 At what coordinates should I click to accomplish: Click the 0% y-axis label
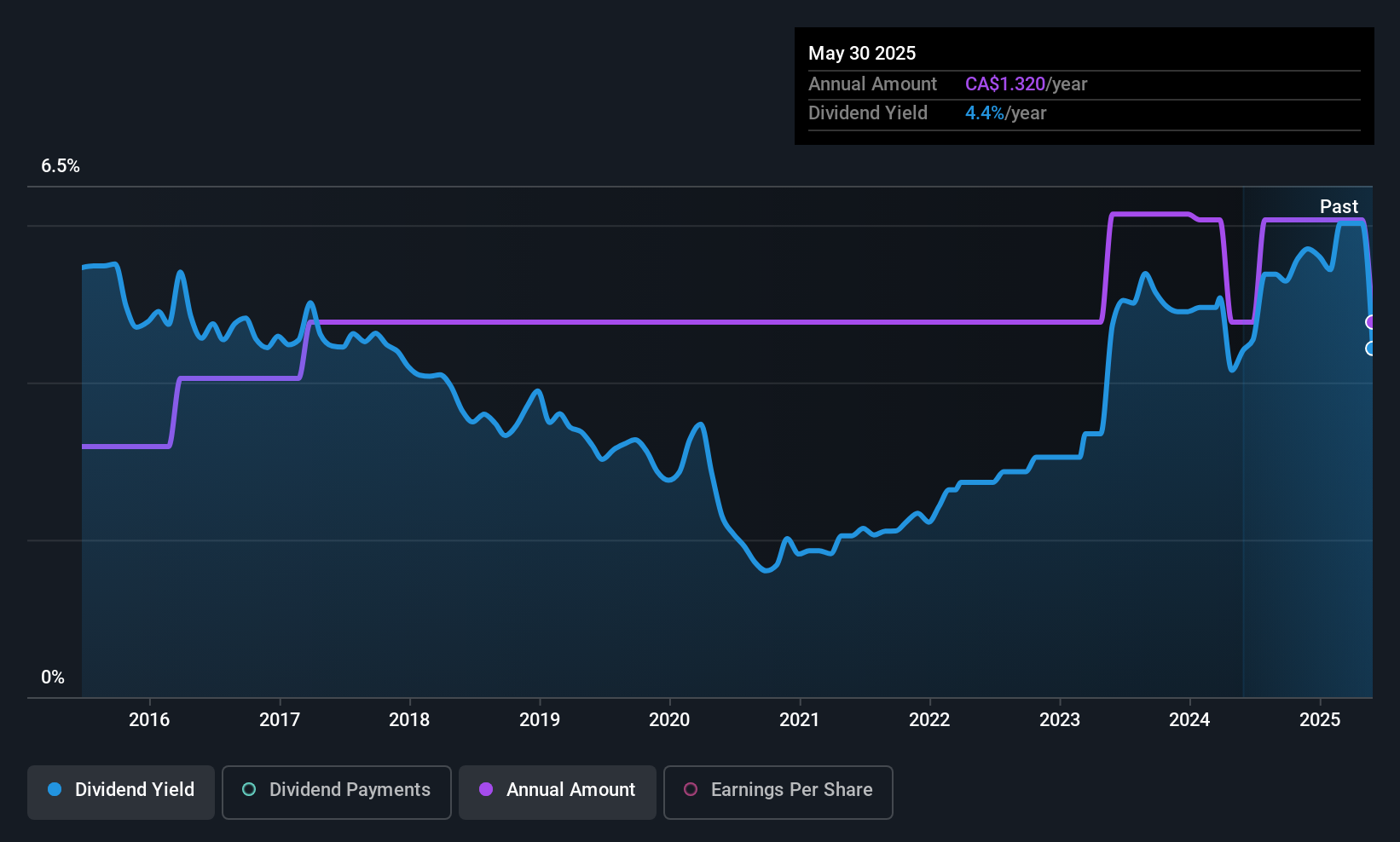(x=53, y=678)
